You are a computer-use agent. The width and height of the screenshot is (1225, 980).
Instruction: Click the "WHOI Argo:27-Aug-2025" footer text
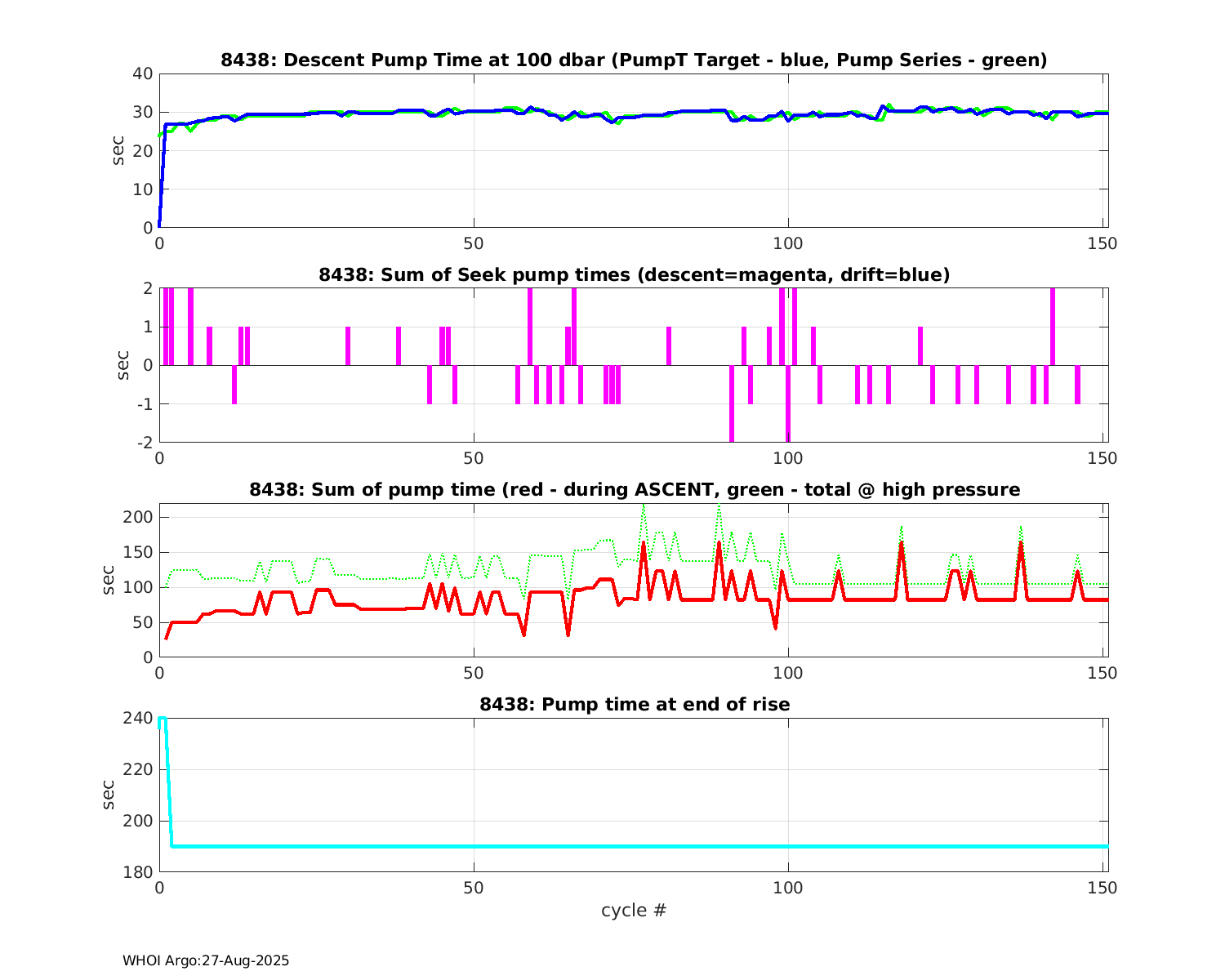coord(206,960)
